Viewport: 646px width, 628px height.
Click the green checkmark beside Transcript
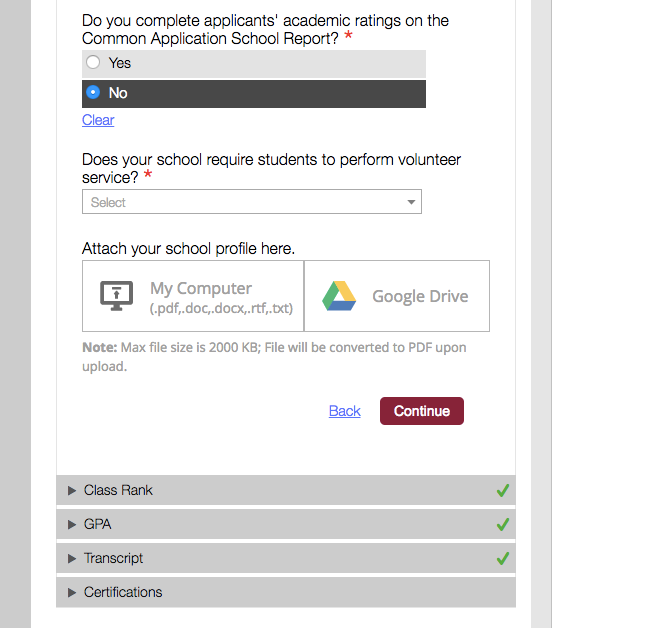tap(503, 558)
